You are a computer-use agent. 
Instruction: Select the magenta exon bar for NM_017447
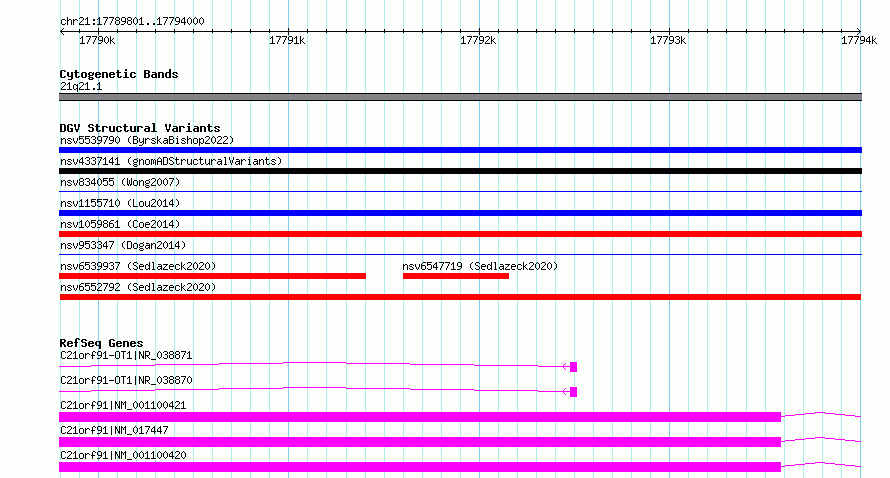pos(420,442)
